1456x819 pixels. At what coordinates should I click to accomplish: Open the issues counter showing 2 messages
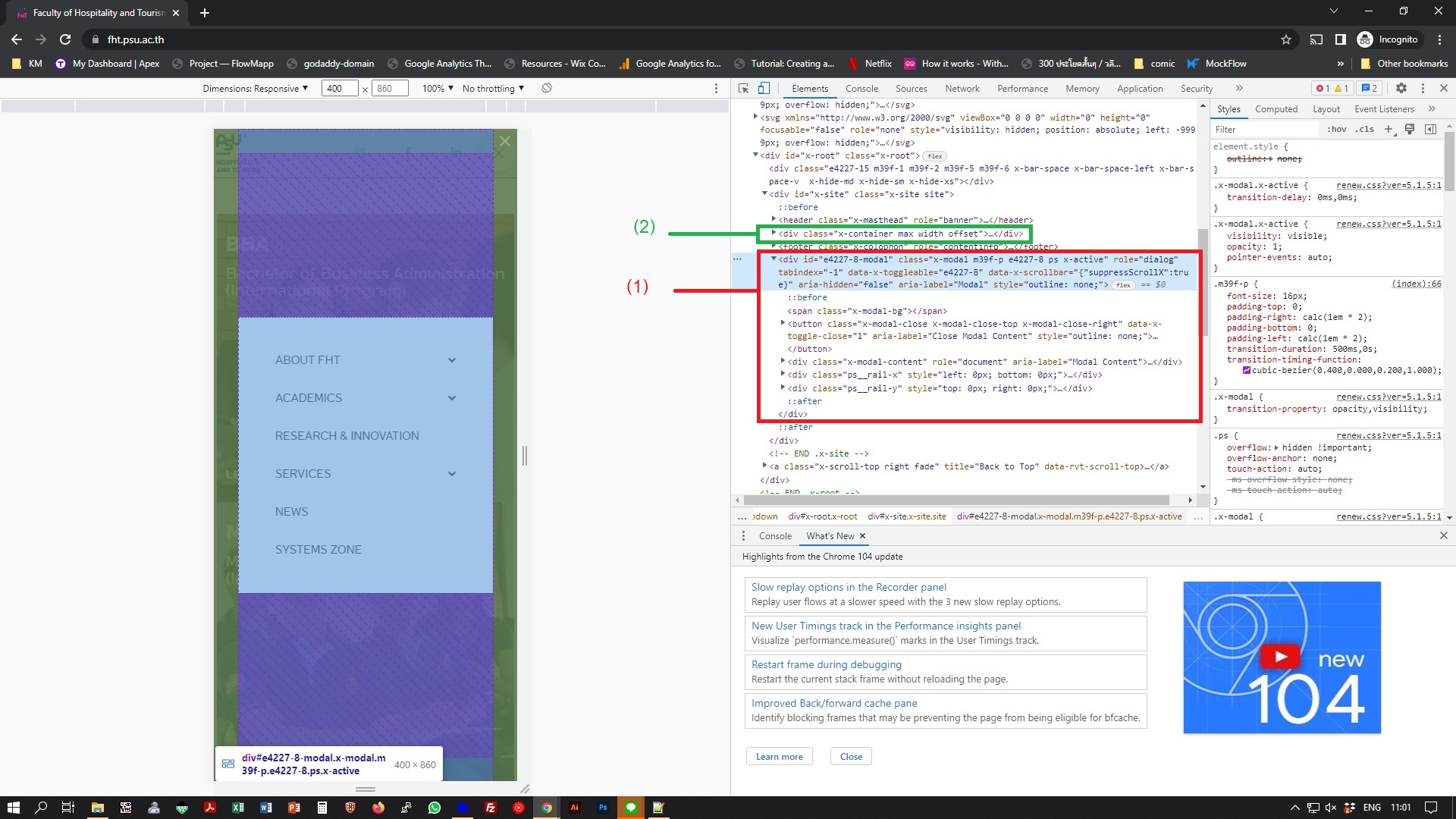1369,88
